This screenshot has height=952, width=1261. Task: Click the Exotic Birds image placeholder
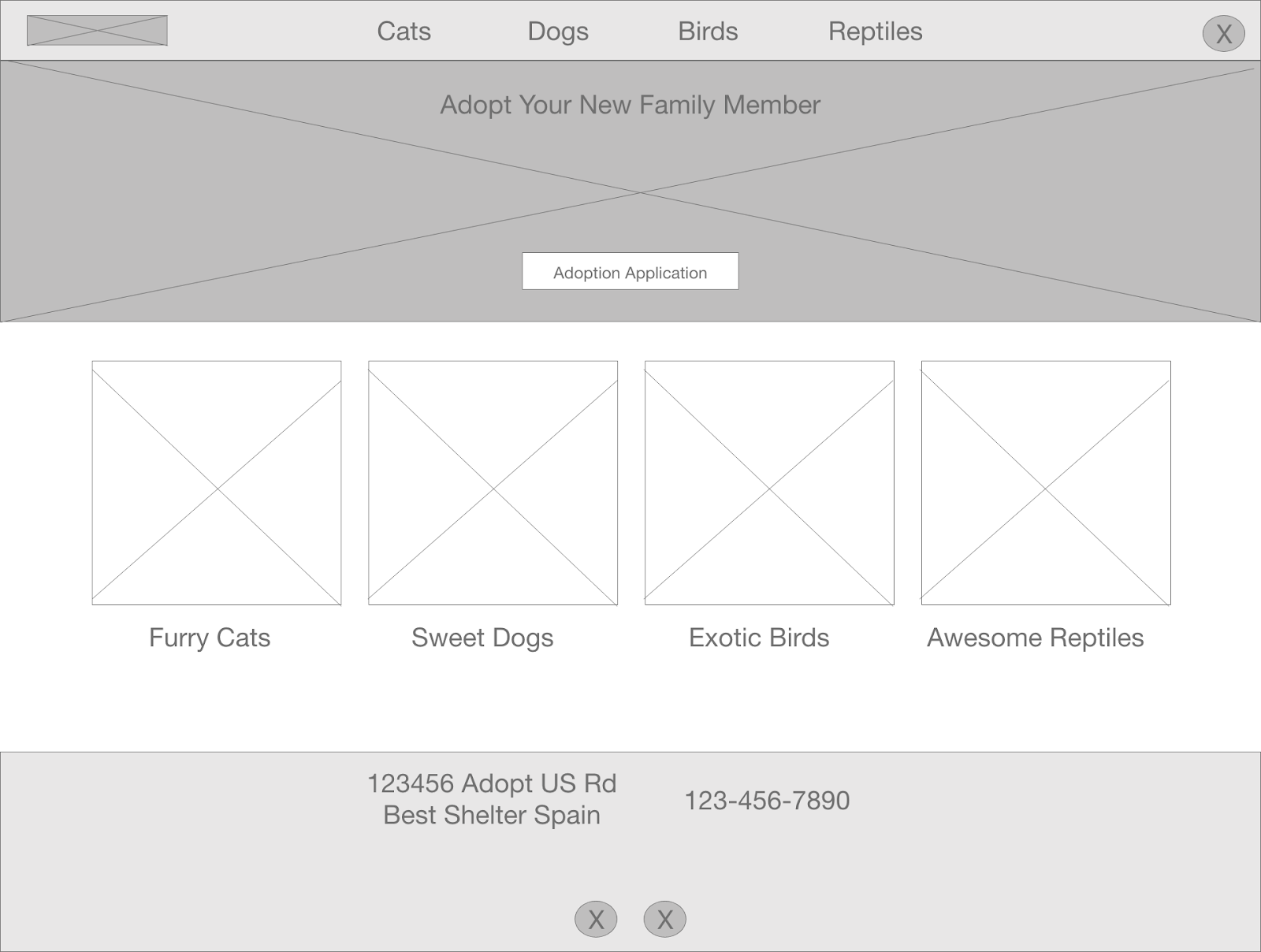(768, 484)
